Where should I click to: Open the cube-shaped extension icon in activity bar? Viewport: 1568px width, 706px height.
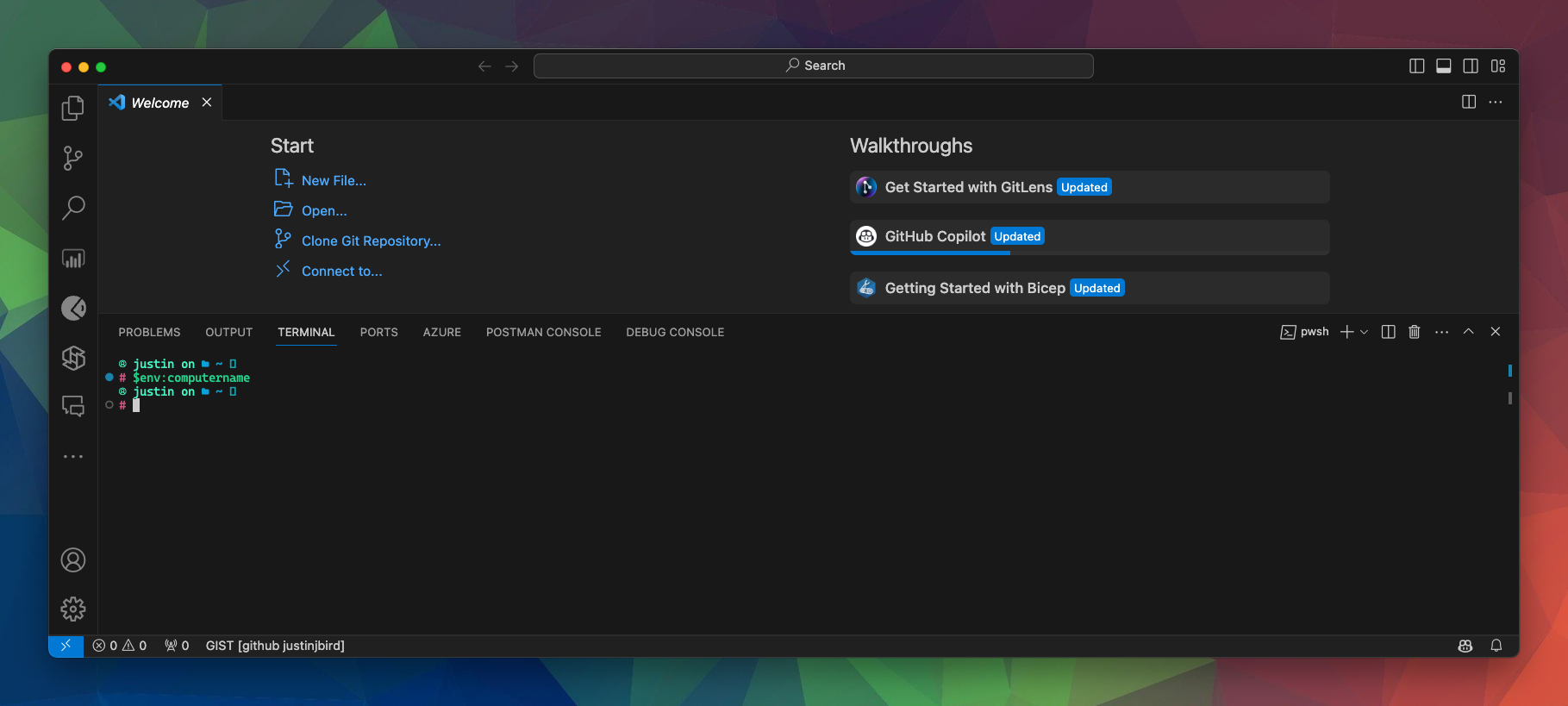coord(73,357)
